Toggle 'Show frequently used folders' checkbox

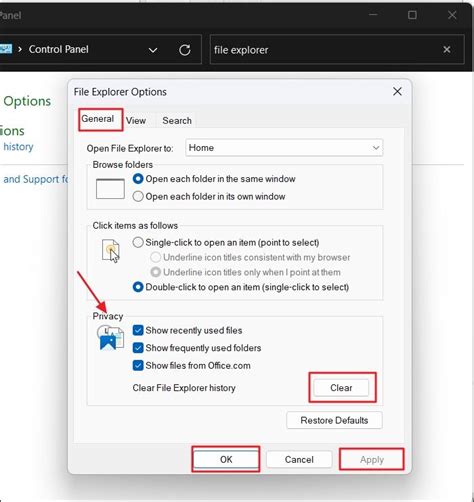click(138, 348)
